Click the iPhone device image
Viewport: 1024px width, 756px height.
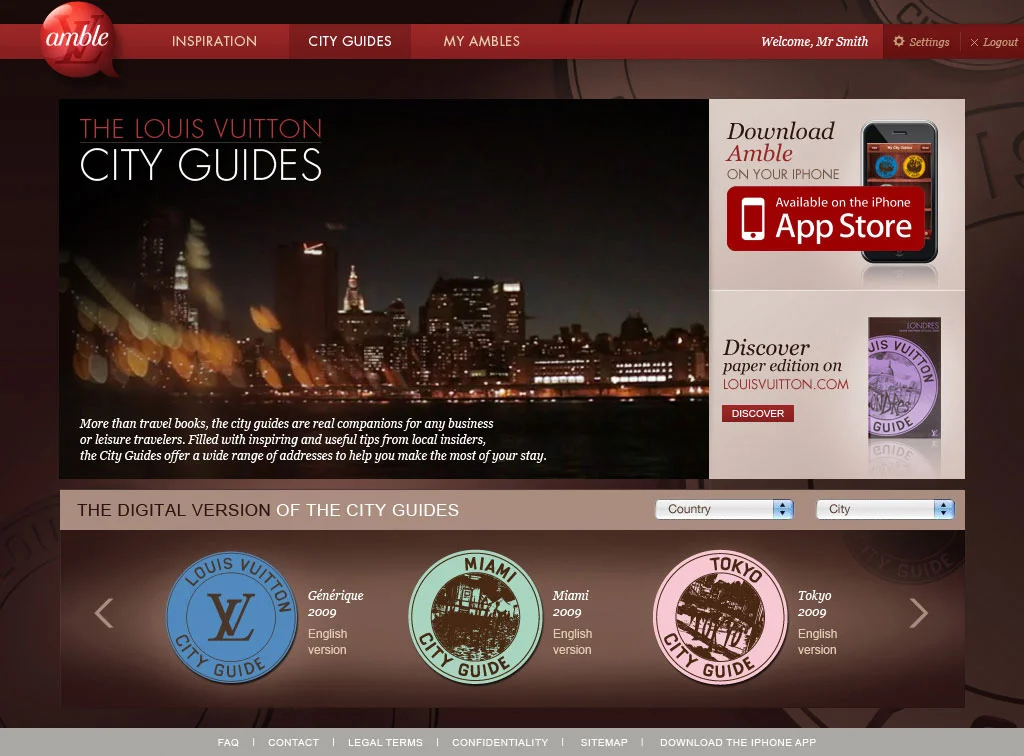[899, 192]
